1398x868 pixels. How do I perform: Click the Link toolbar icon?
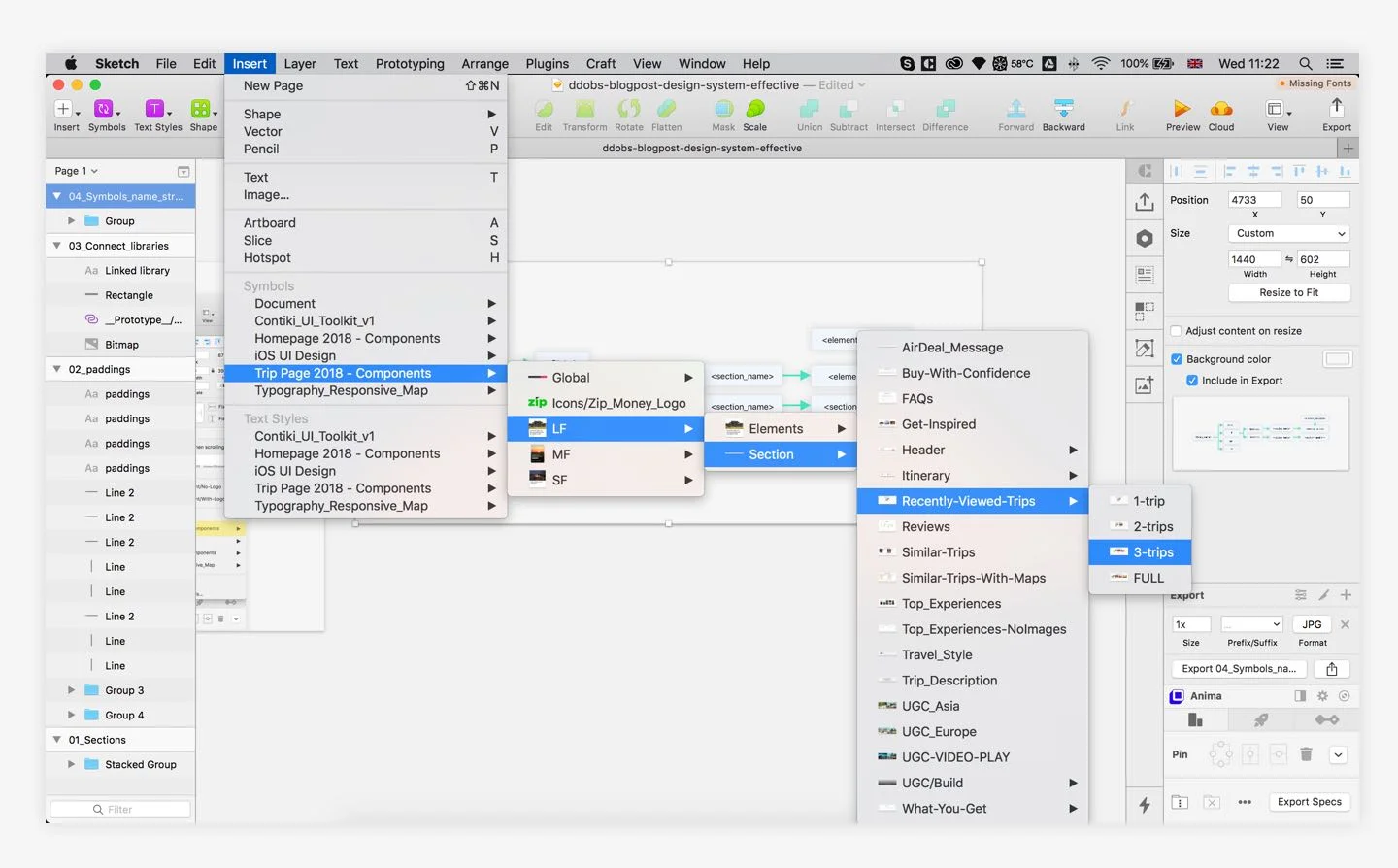pyautogui.click(x=1125, y=110)
